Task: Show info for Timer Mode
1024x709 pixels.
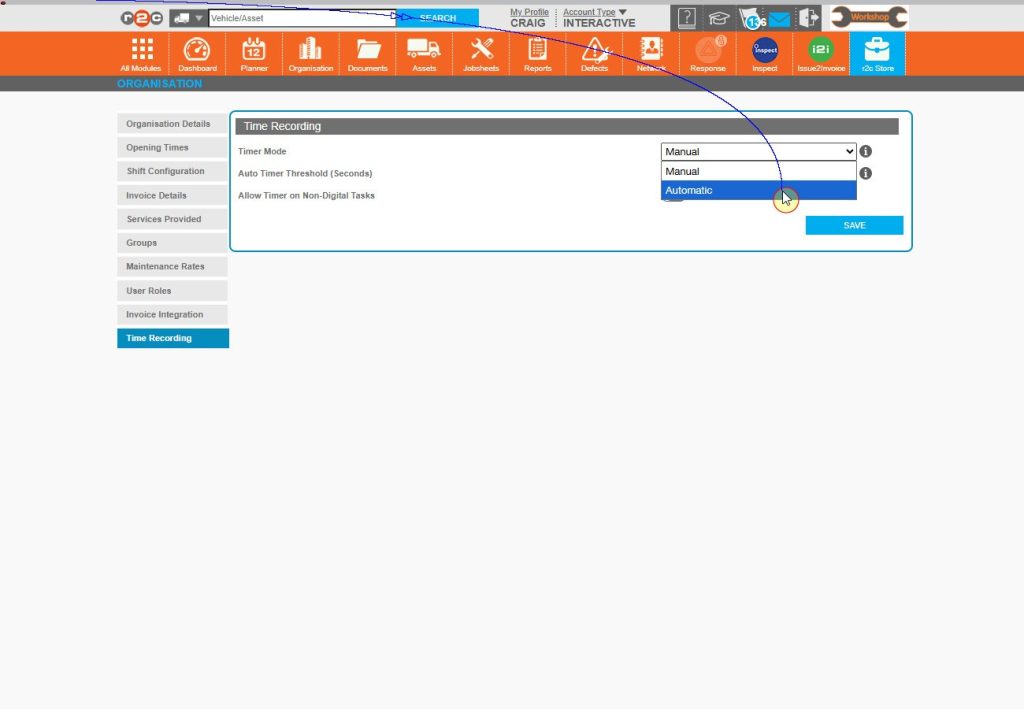Action: tap(865, 151)
